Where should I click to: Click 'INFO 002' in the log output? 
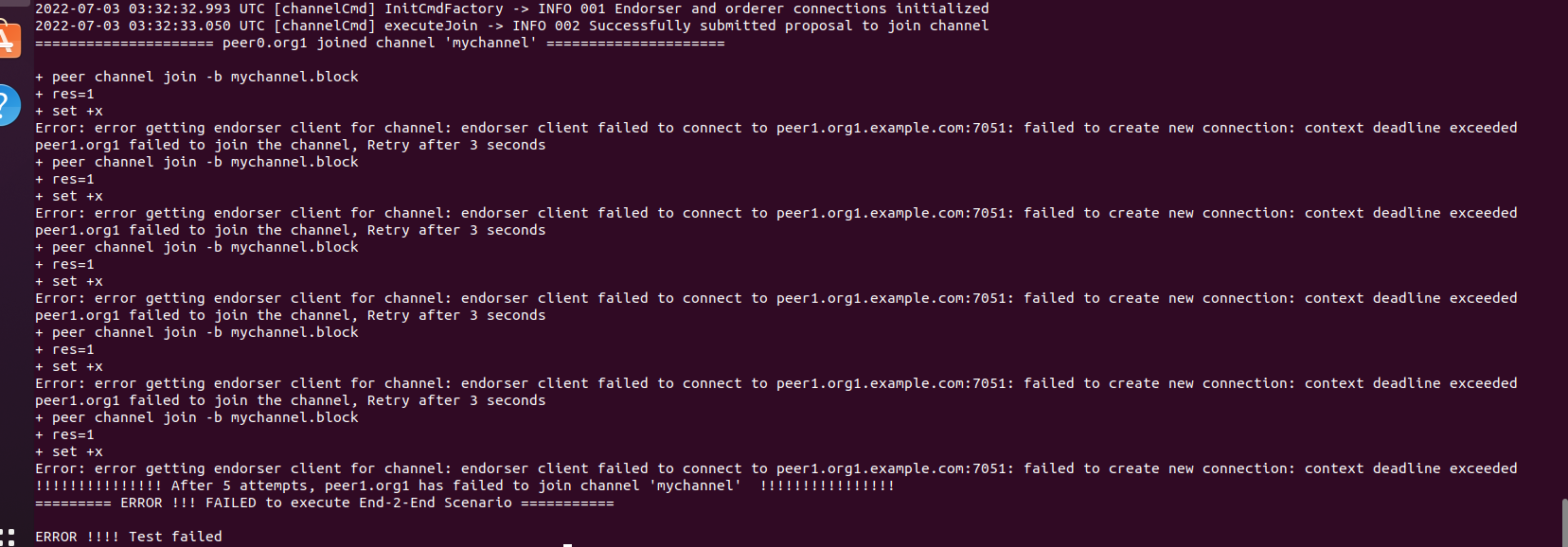(x=546, y=26)
